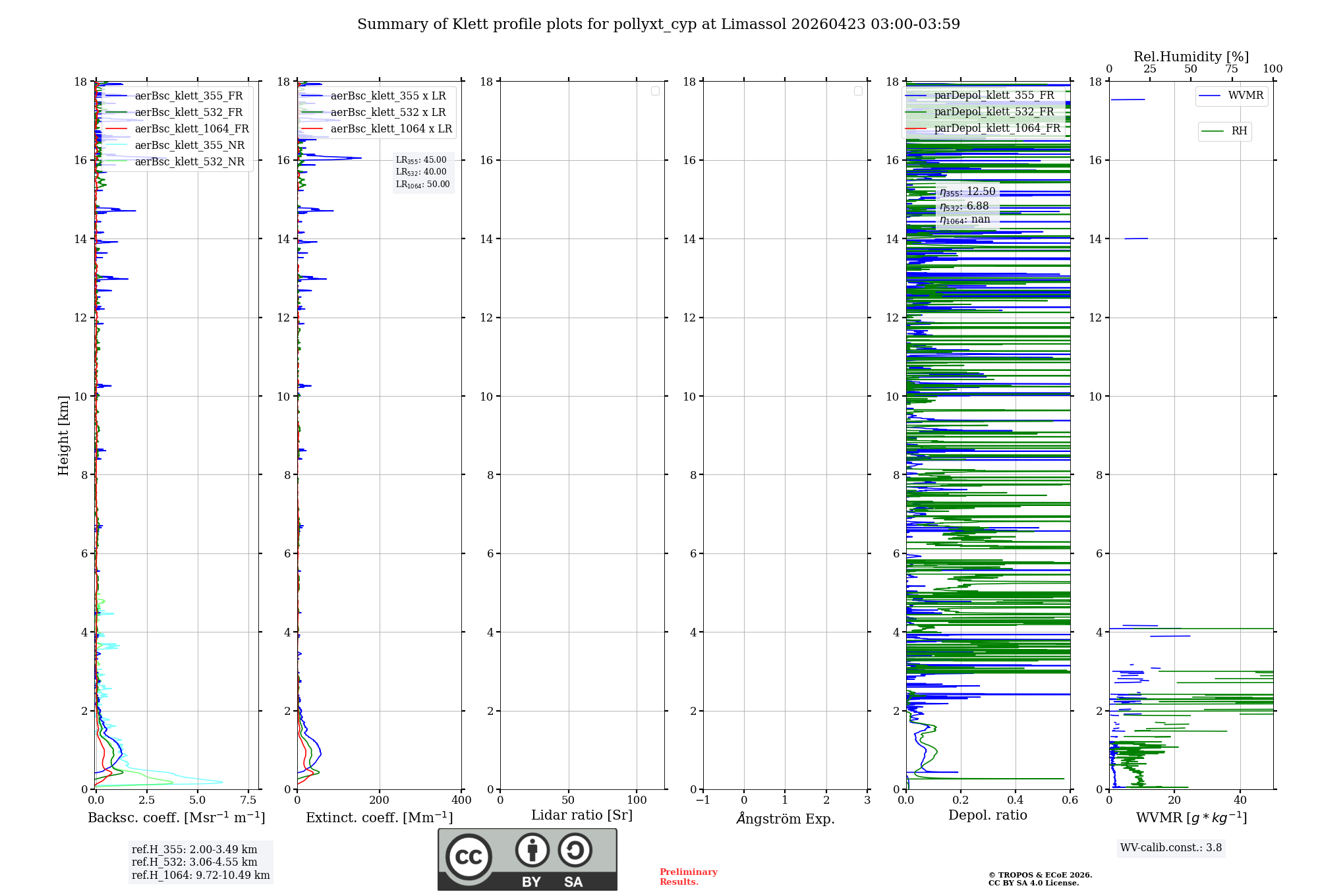Click blue line swatch beside aerBsc_klett_355_FR
Screen dimensions: 1318x896
(117, 96)
